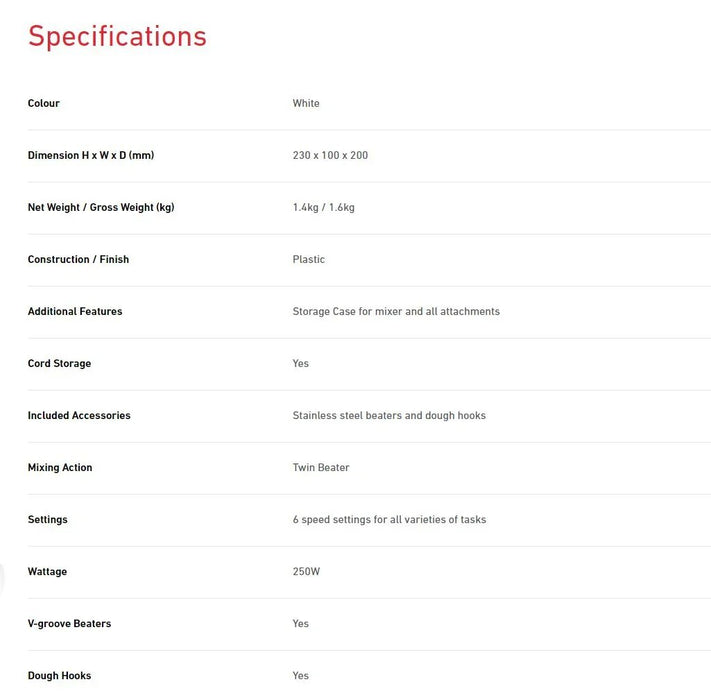Click the Net Weight / Gross Weight label
The image size is (711, 700).
pos(101,208)
